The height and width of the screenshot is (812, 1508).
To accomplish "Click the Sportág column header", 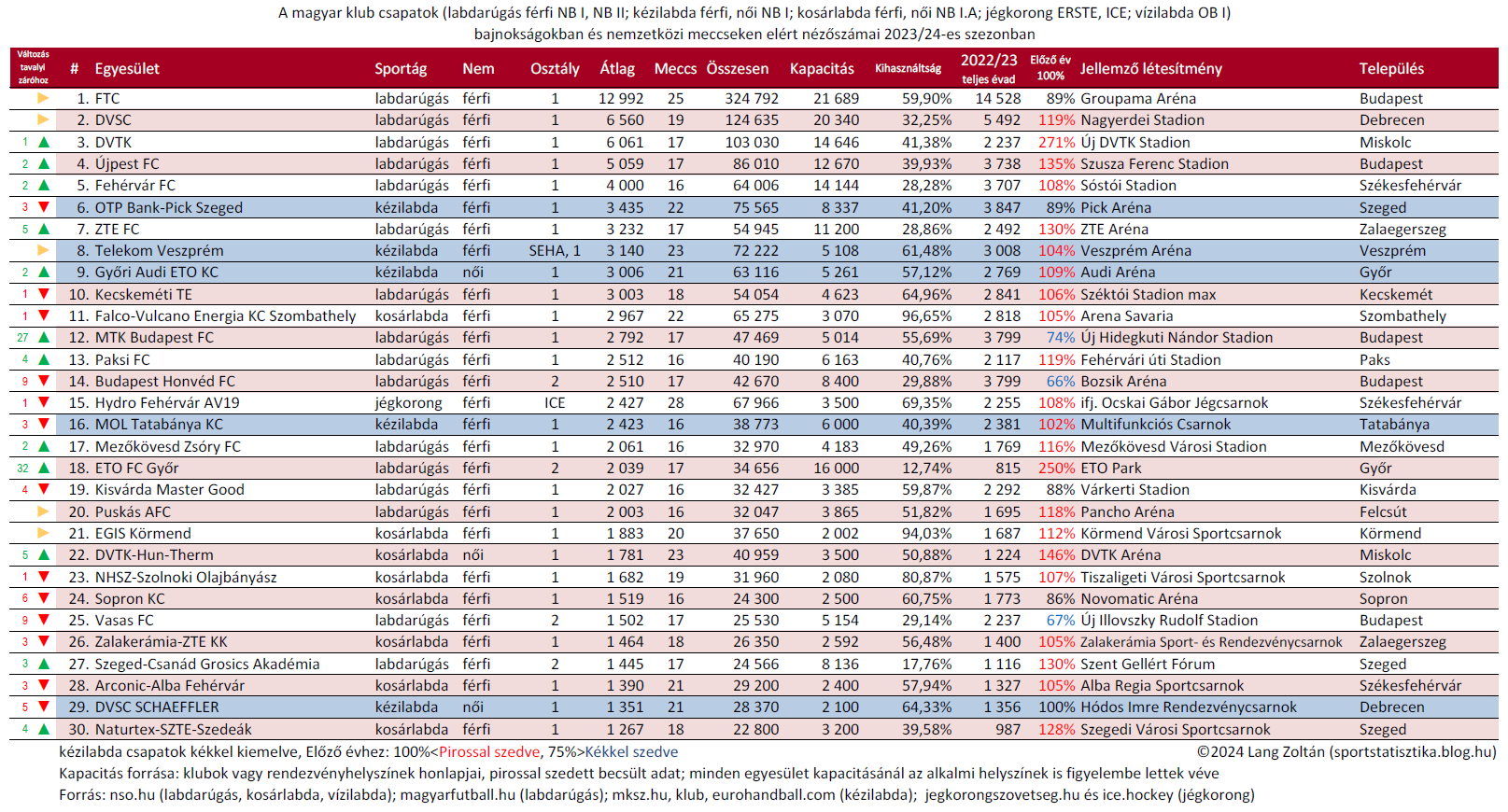I will click(401, 69).
